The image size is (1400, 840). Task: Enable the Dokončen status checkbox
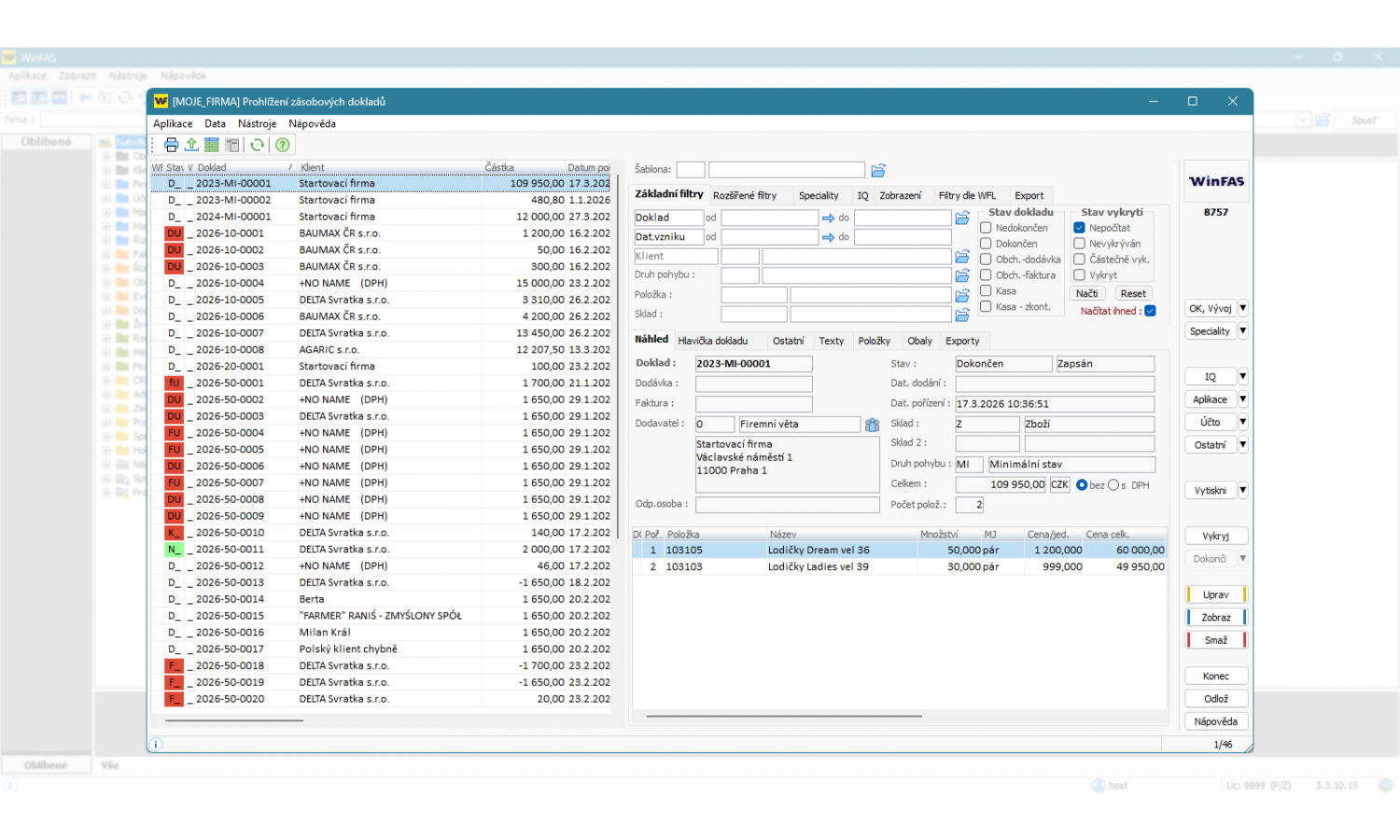[986, 244]
